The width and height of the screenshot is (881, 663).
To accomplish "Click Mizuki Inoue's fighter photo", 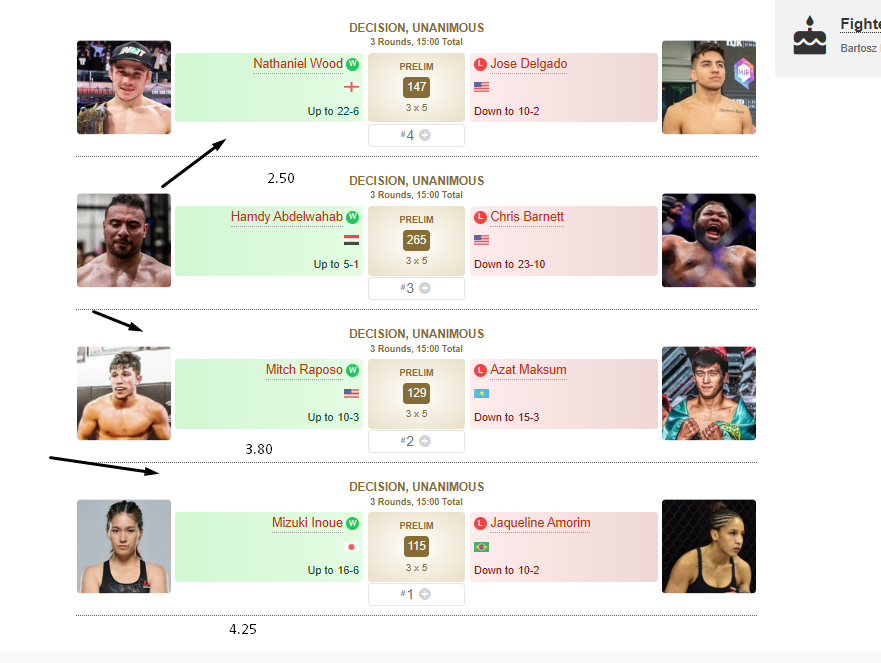I will click(x=124, y=546).
